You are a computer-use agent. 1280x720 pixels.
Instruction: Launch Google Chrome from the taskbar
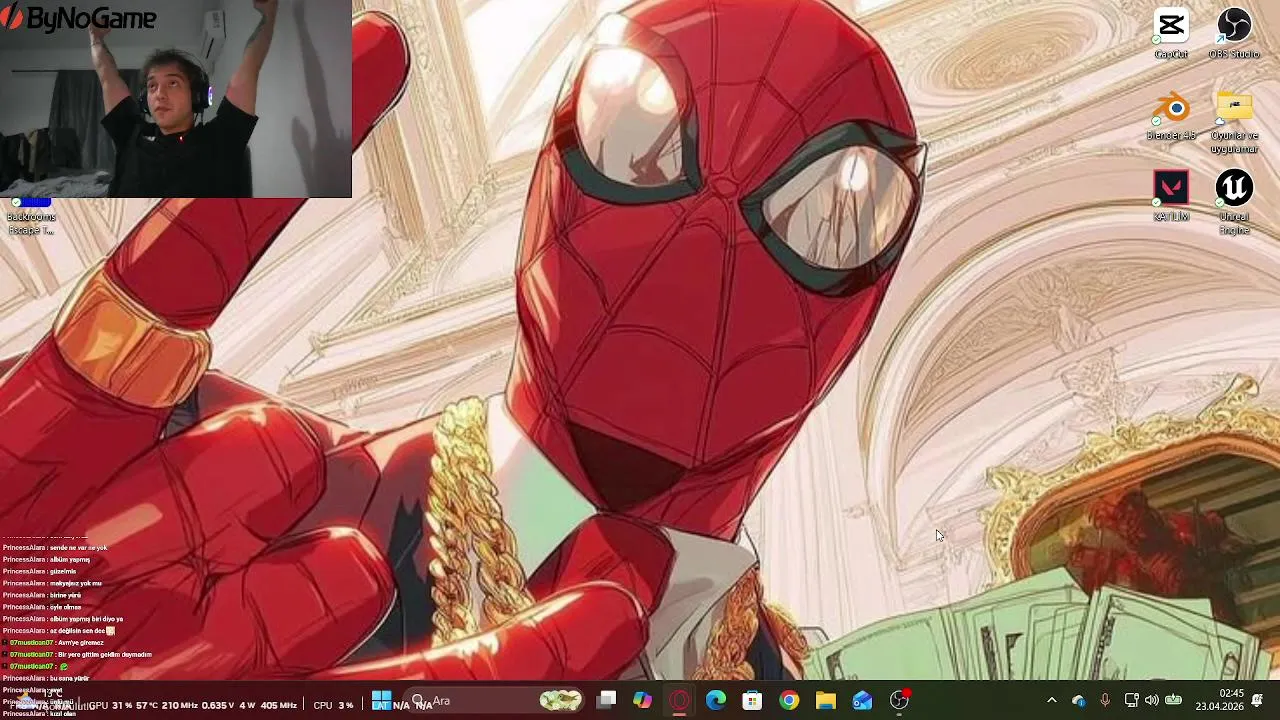[789, 701]
